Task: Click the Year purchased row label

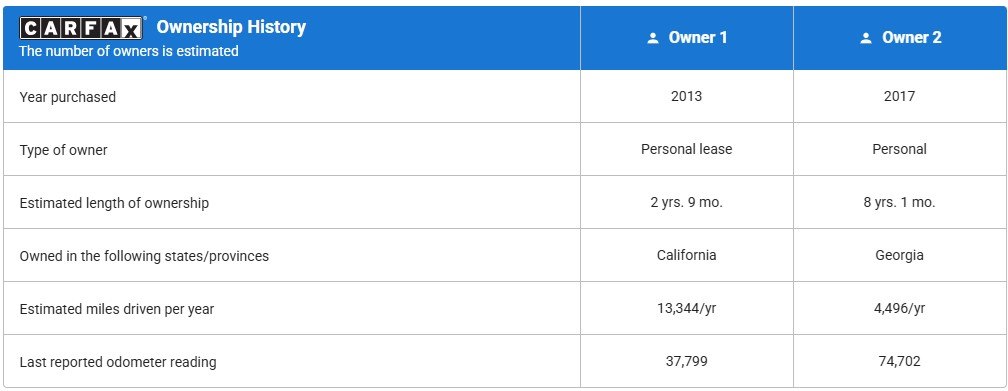Action: [x=68, y=97]
